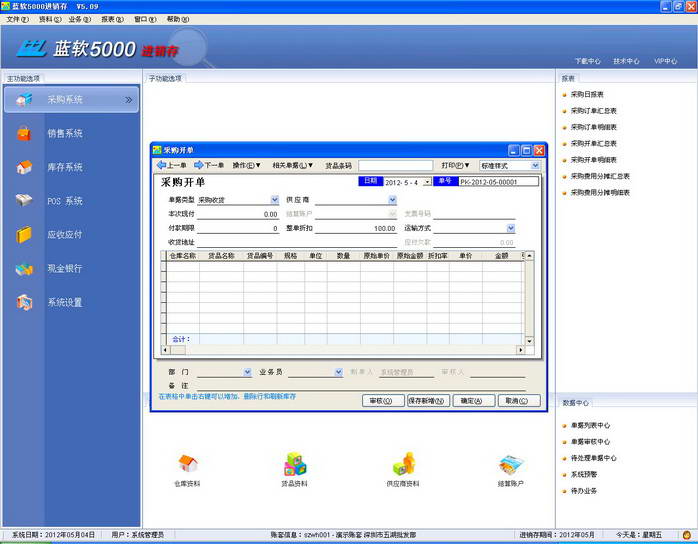Open the 报表 menu
The image size is (698, 544).
112,19
